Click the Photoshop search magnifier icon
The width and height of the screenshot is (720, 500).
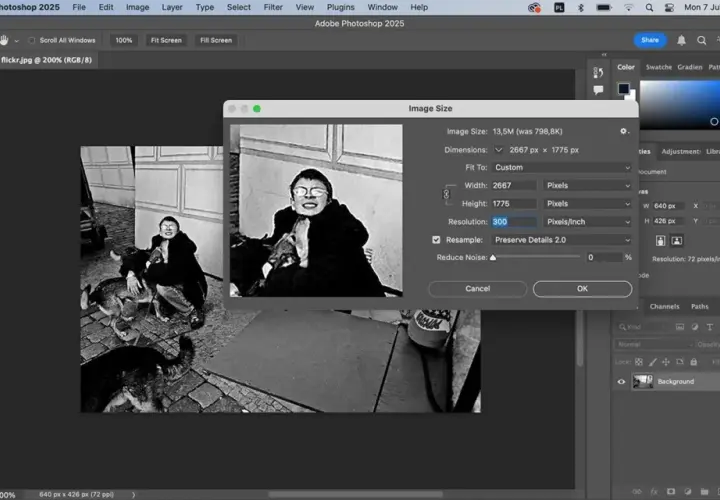point(702,40)
